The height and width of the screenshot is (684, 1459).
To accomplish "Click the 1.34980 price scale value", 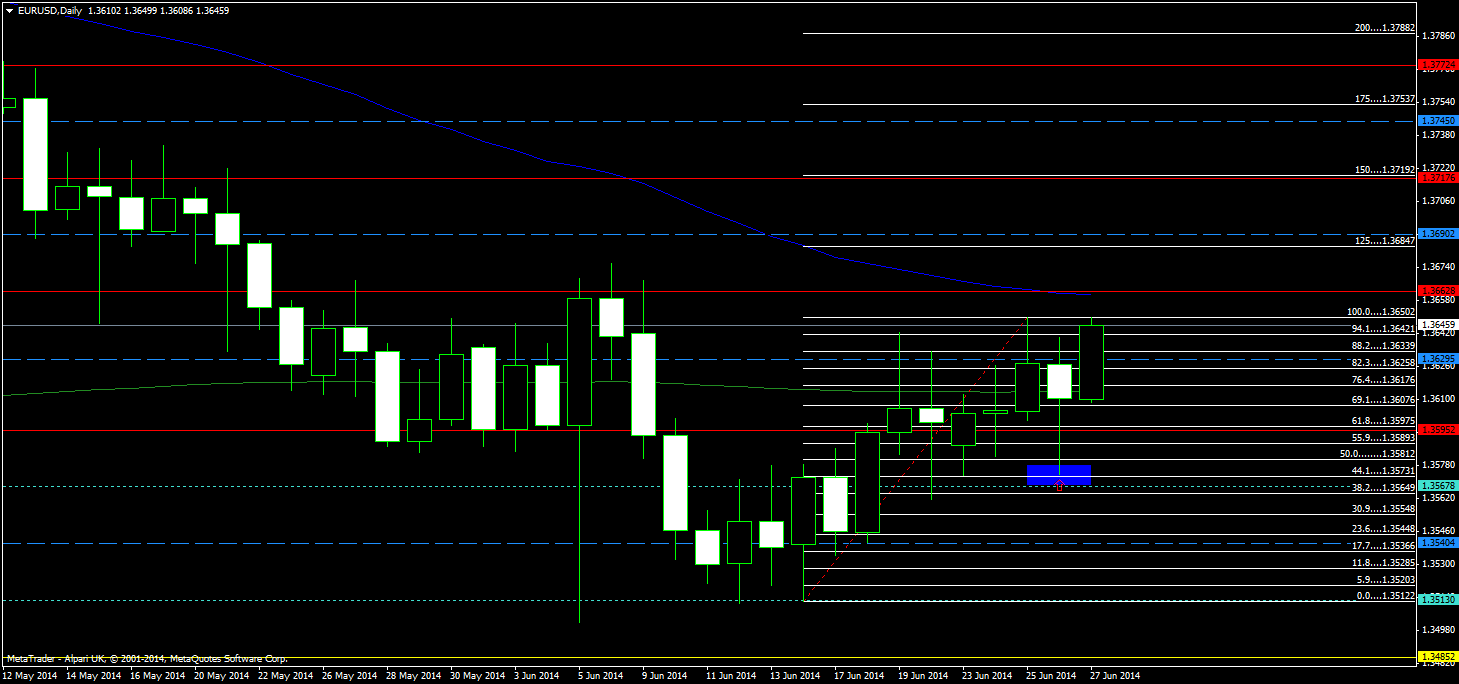I will [1440, 630].
